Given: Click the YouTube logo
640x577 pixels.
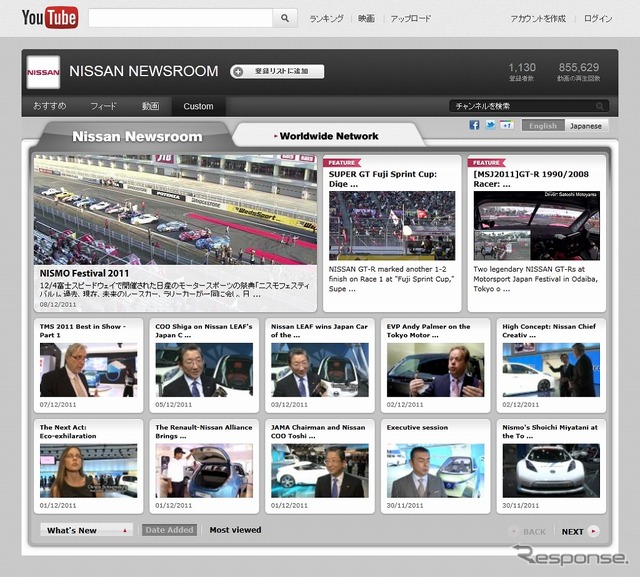Looking at the screenshot, I should 50,18.
